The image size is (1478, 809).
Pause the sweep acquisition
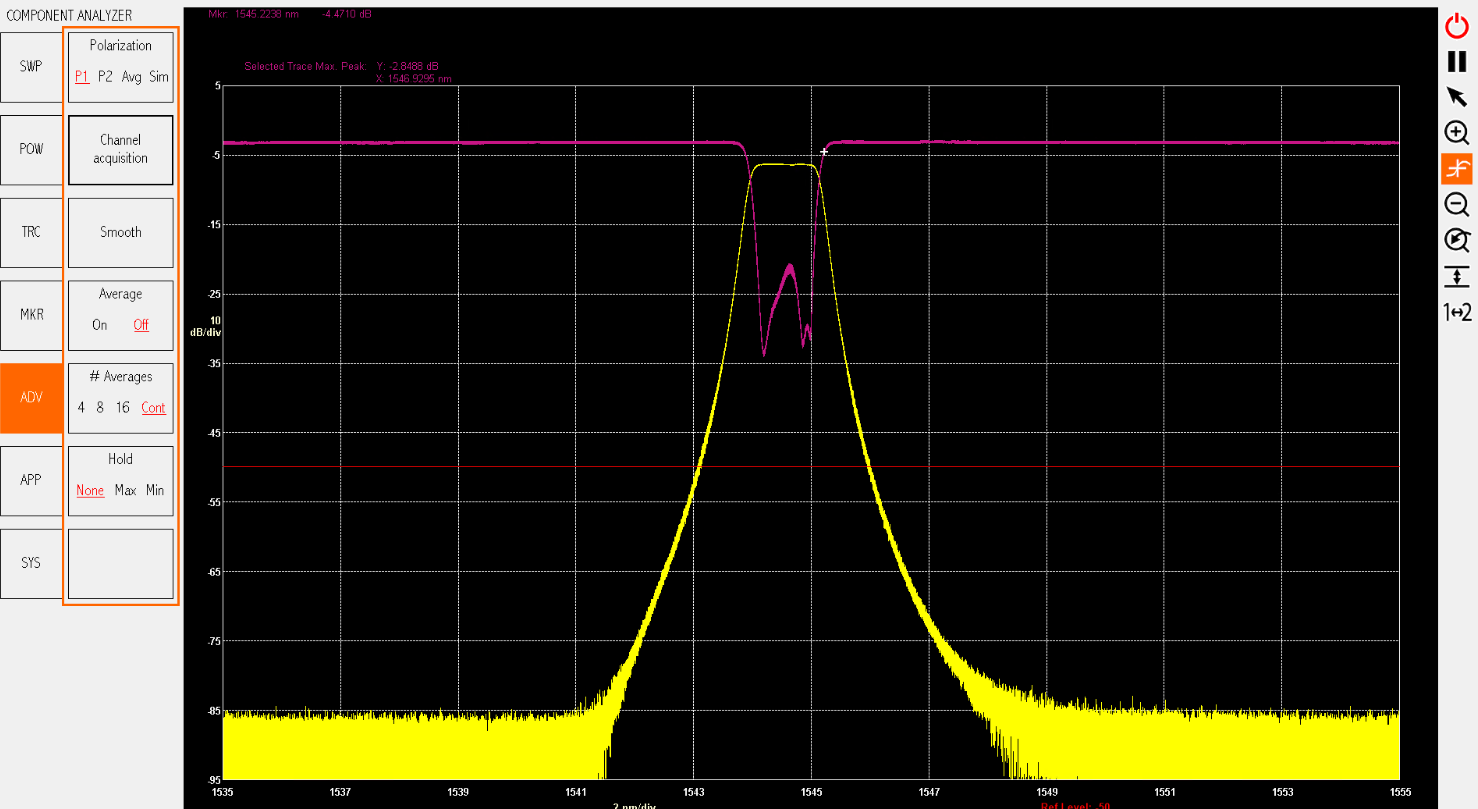pyautogui.click(x=1457, y=61)
